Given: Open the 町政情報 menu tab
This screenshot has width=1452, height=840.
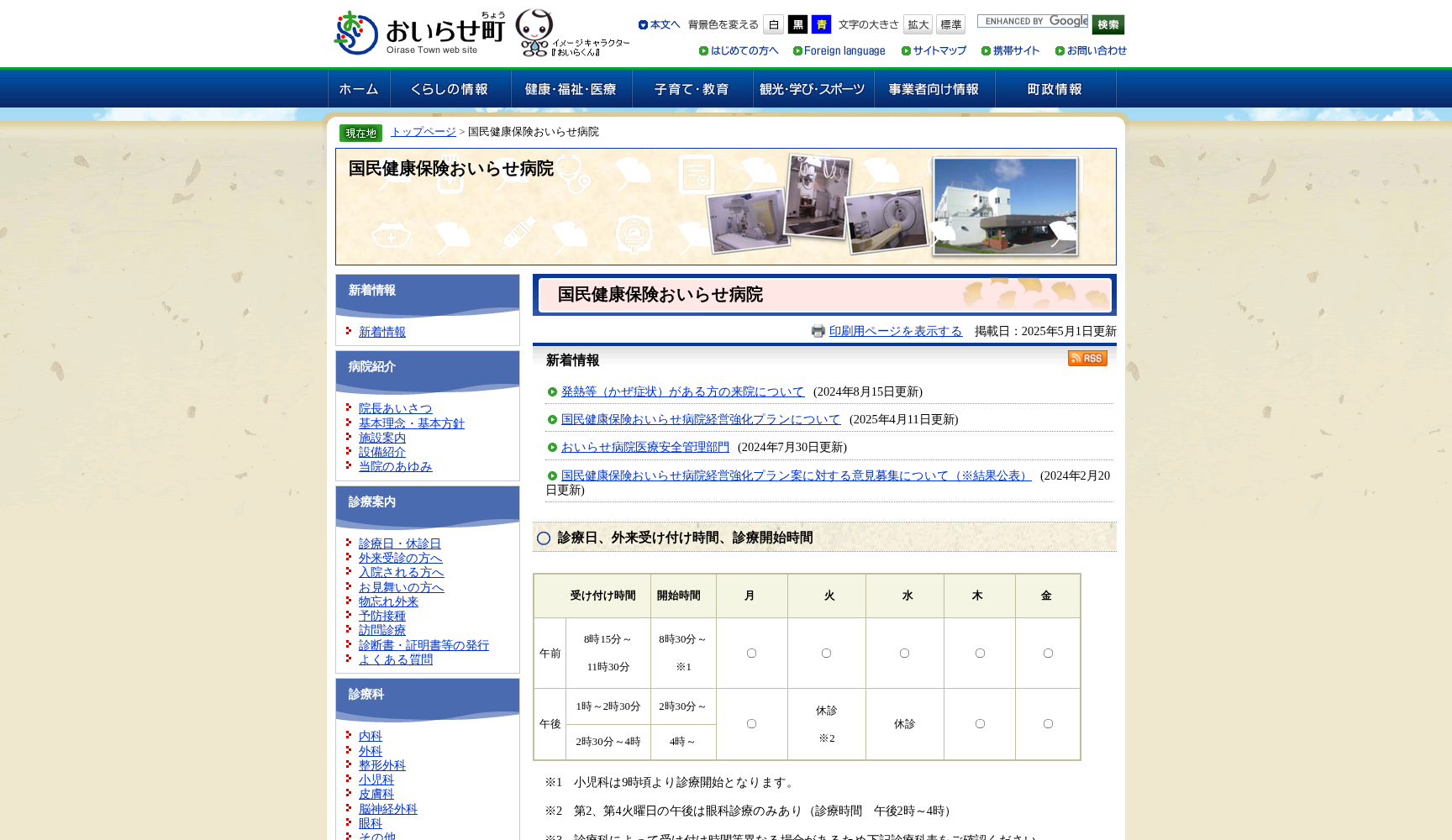Looking at the screenshot, I should (1055, 88).
